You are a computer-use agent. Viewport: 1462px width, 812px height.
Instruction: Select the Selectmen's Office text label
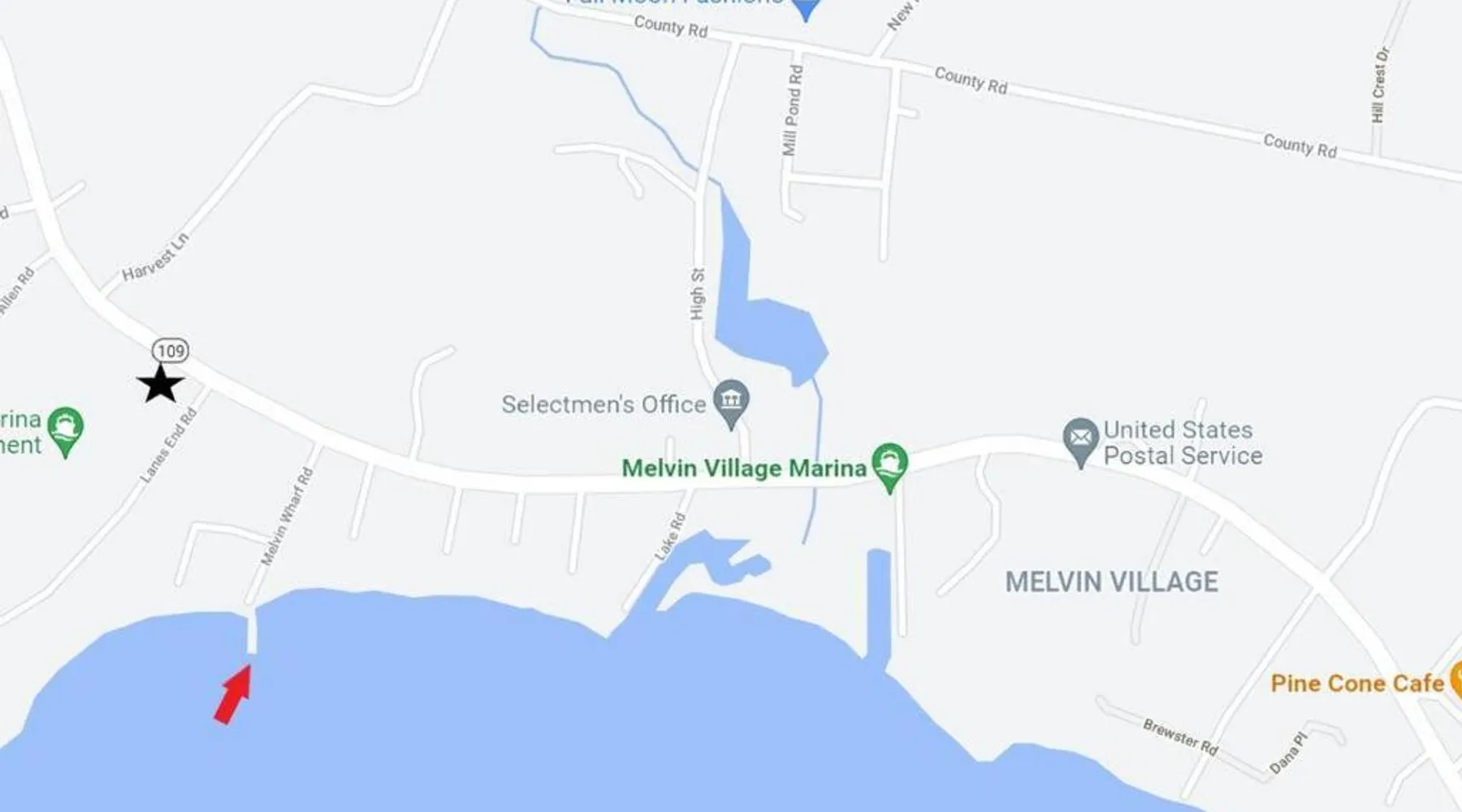(603, 404)
